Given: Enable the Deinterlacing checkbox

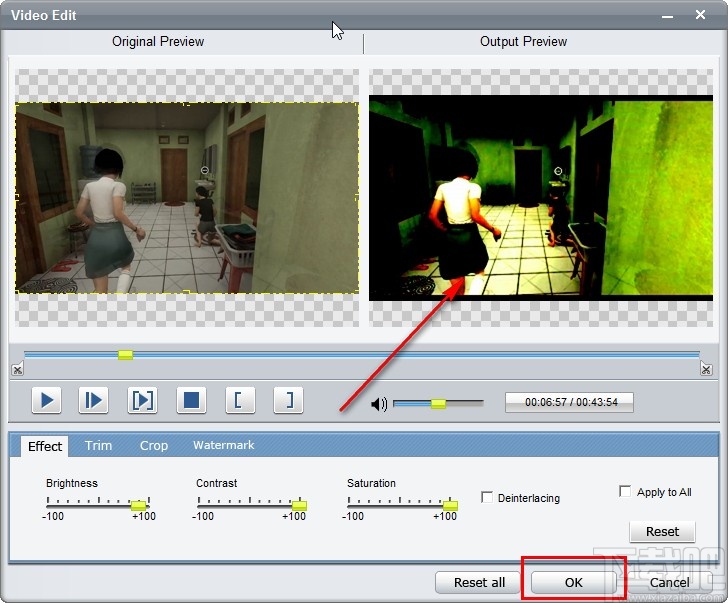Looking at the screenshot, I should coord(487,497).
